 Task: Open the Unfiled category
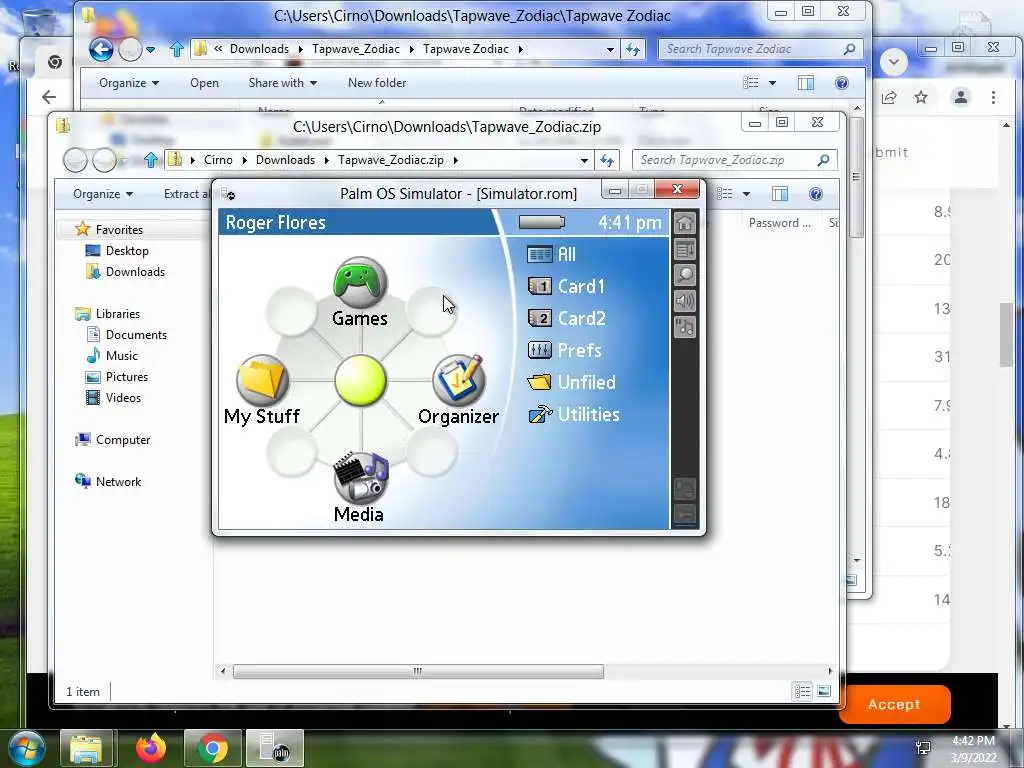[571, 382]
